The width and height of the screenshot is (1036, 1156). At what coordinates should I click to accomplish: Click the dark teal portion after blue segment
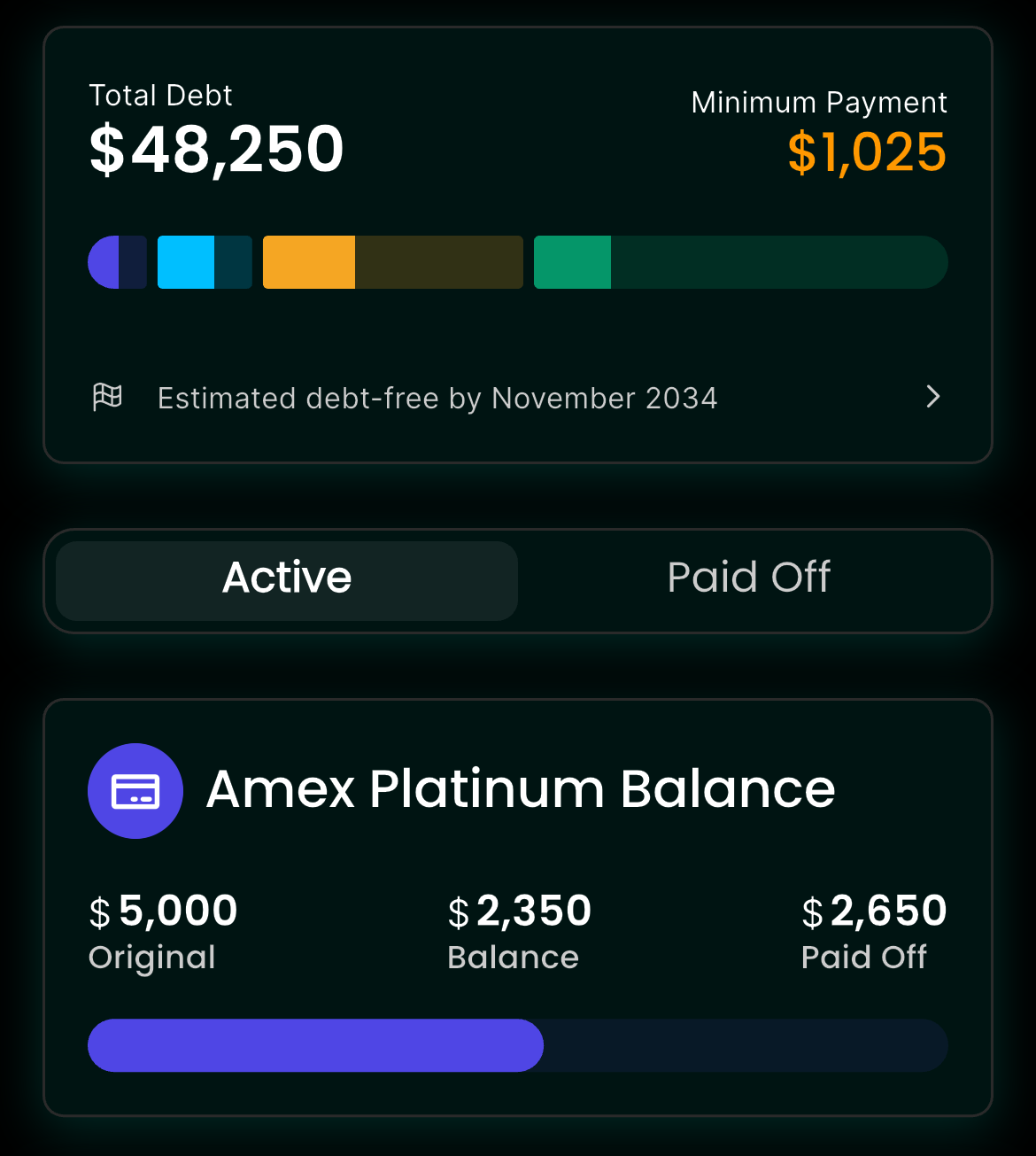(x=233, y=262)
